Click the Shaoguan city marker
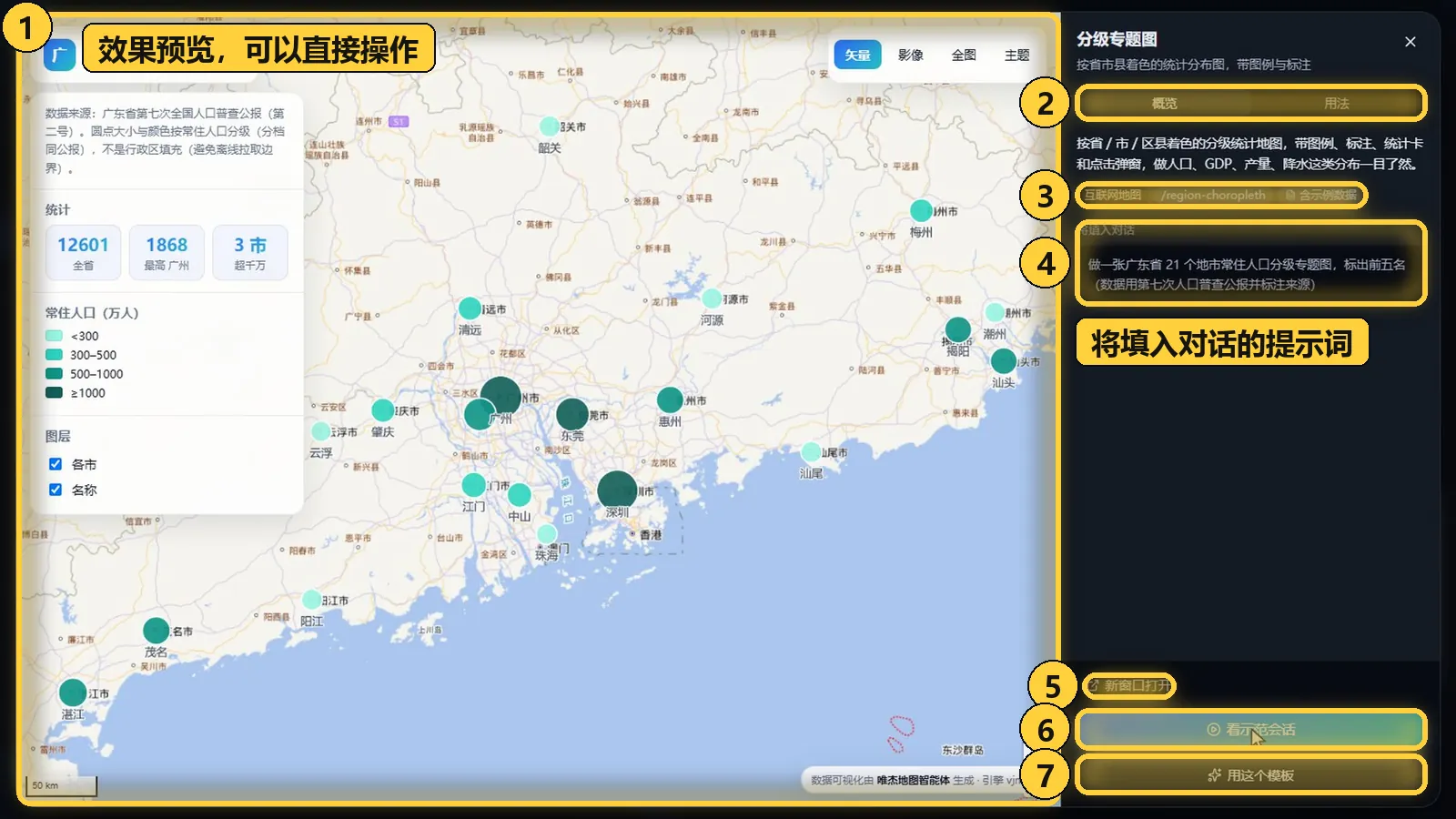This screenshot has height=819, width=1456. click(550, 126)
